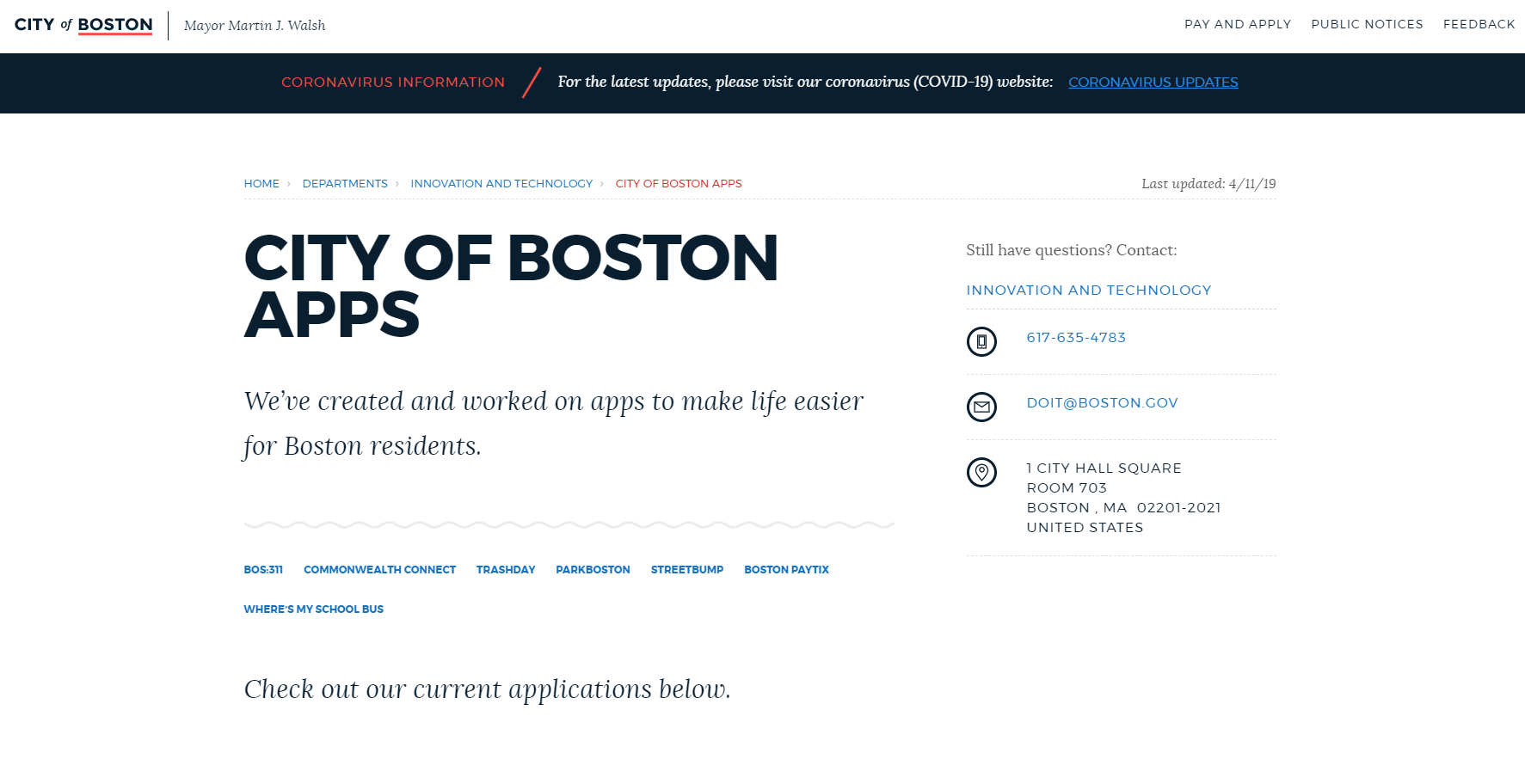Open Innovation and Technology breadcrumb link
The height and width of the screenshot is (784, 1525).
pos(501,184)
